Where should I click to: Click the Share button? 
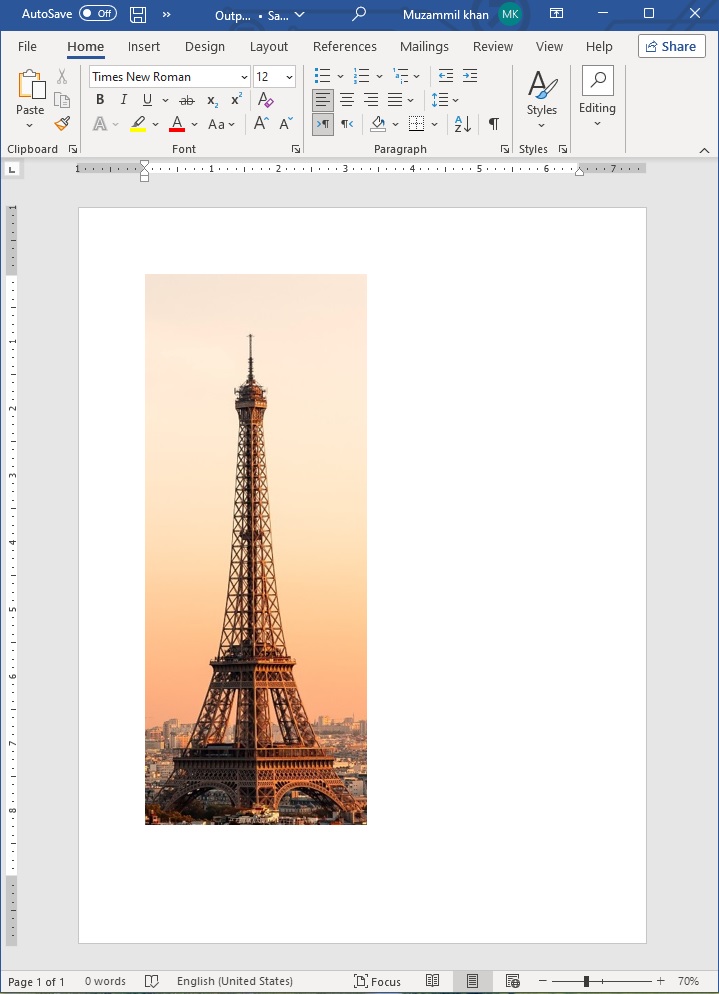(x=671, y=46)
